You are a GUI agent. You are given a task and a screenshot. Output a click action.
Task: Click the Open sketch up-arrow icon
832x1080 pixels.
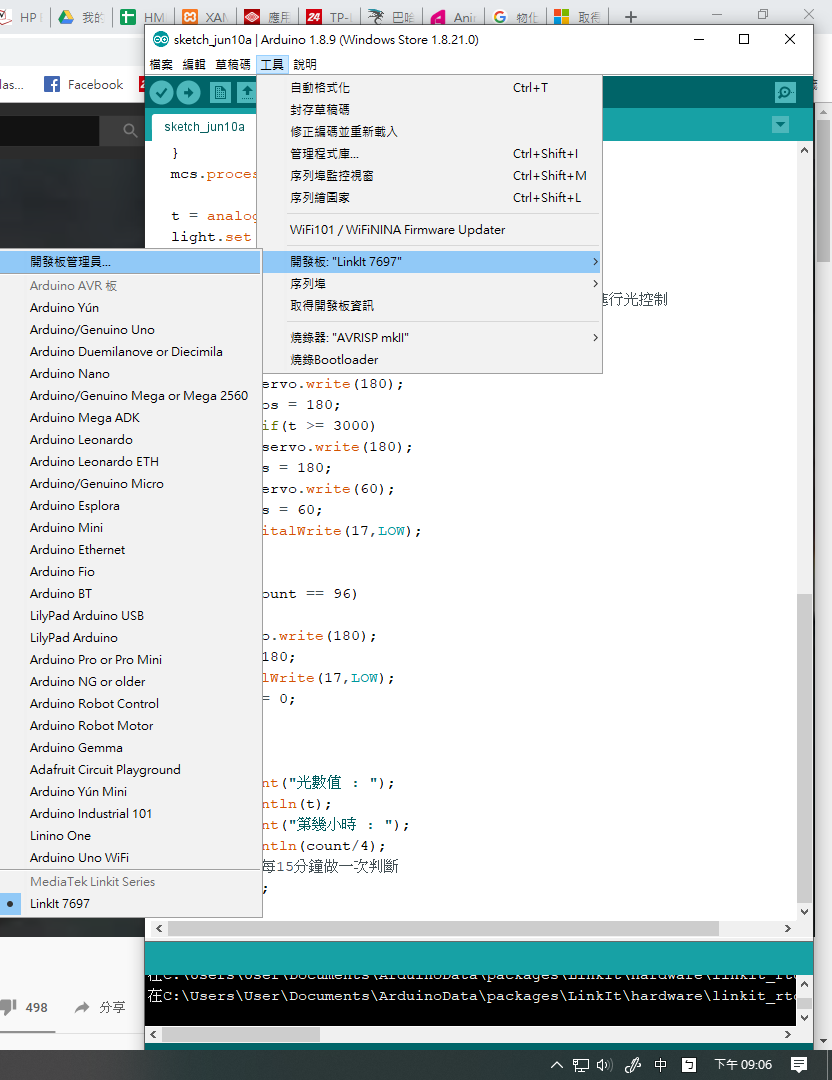pos(247,92)
